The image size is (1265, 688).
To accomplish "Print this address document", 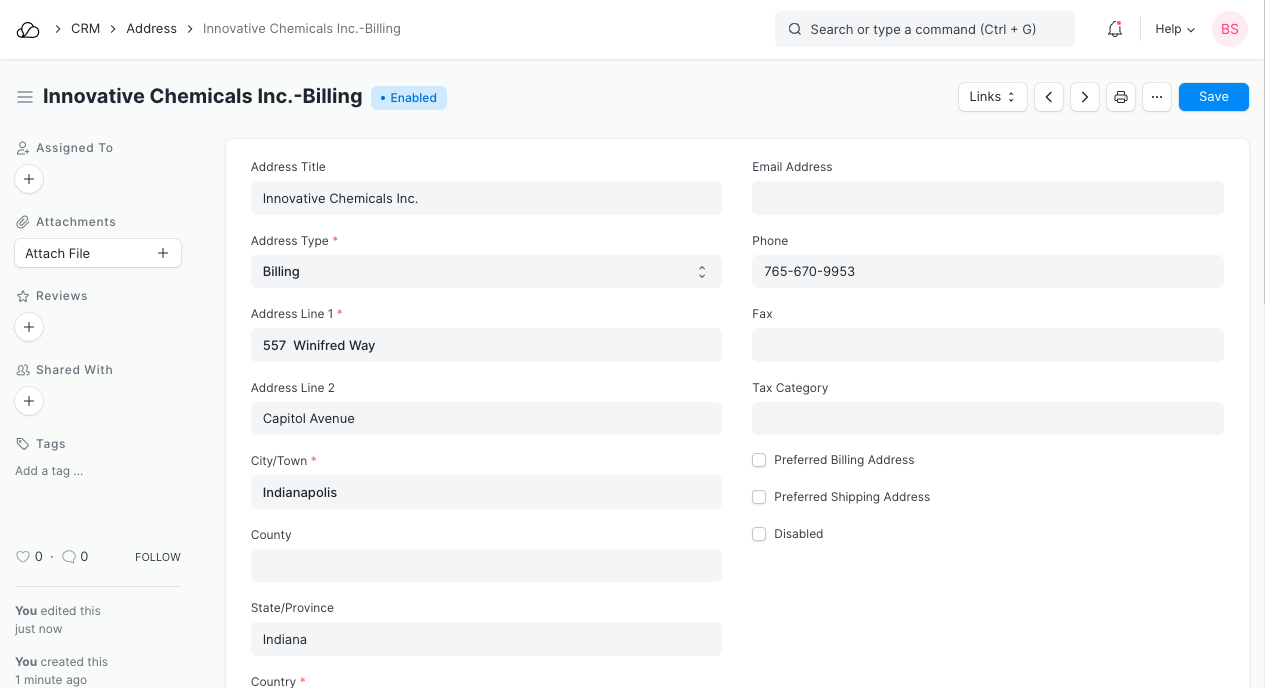I will 1121,97.
